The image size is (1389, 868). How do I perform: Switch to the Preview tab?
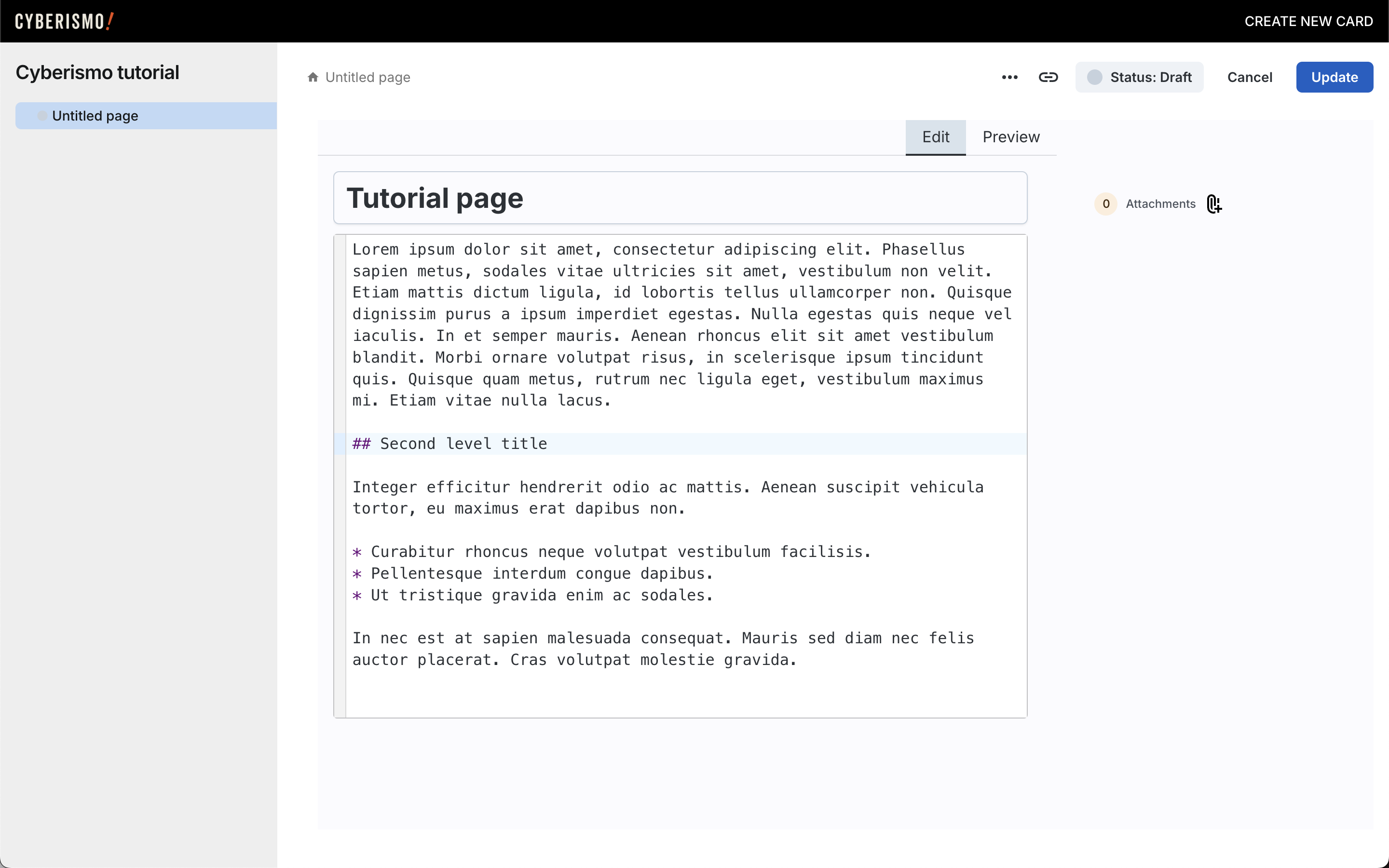click(1011, 137)
